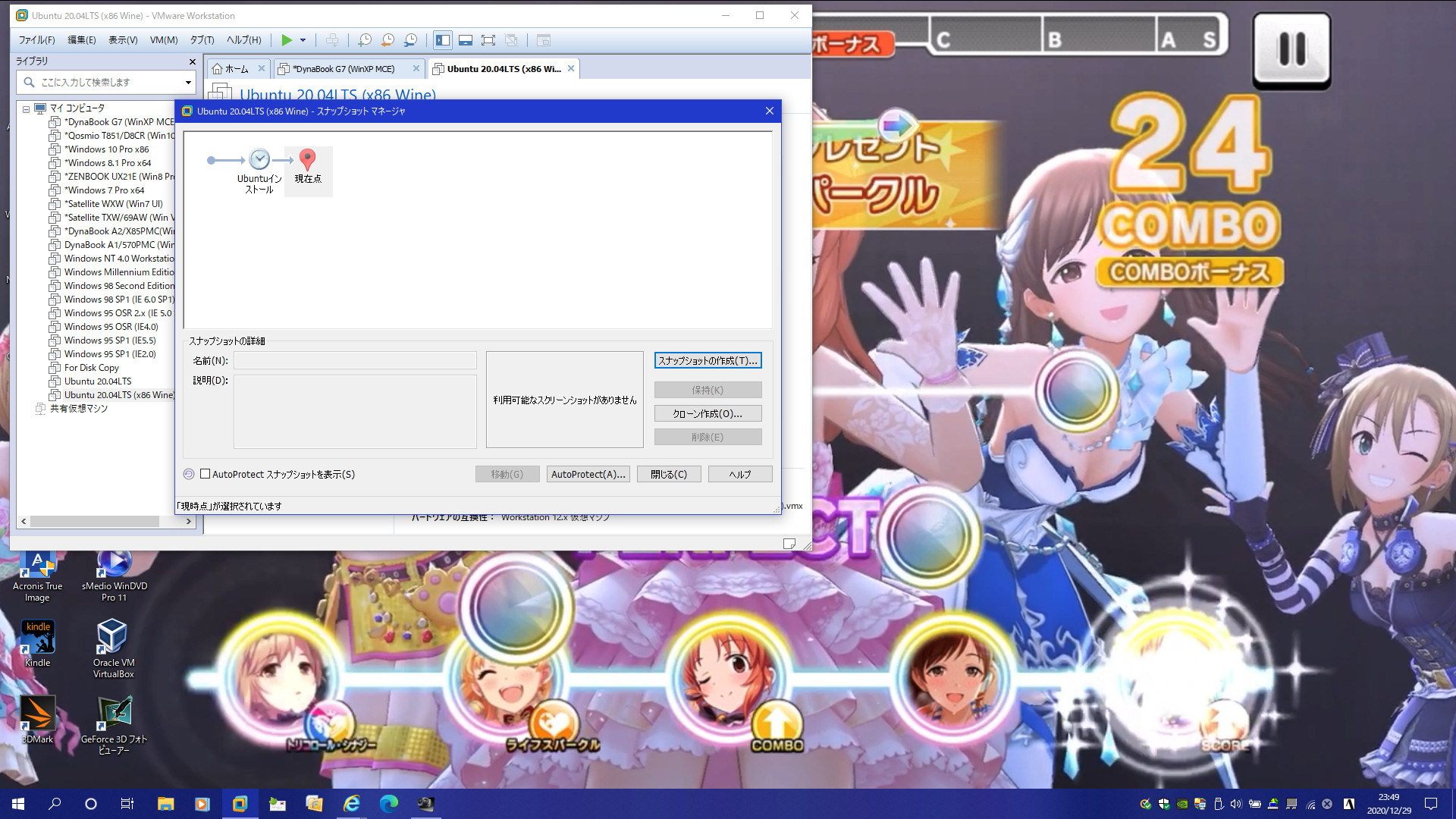
Task: Click the pause button in the game
Action: (1291, 50)
